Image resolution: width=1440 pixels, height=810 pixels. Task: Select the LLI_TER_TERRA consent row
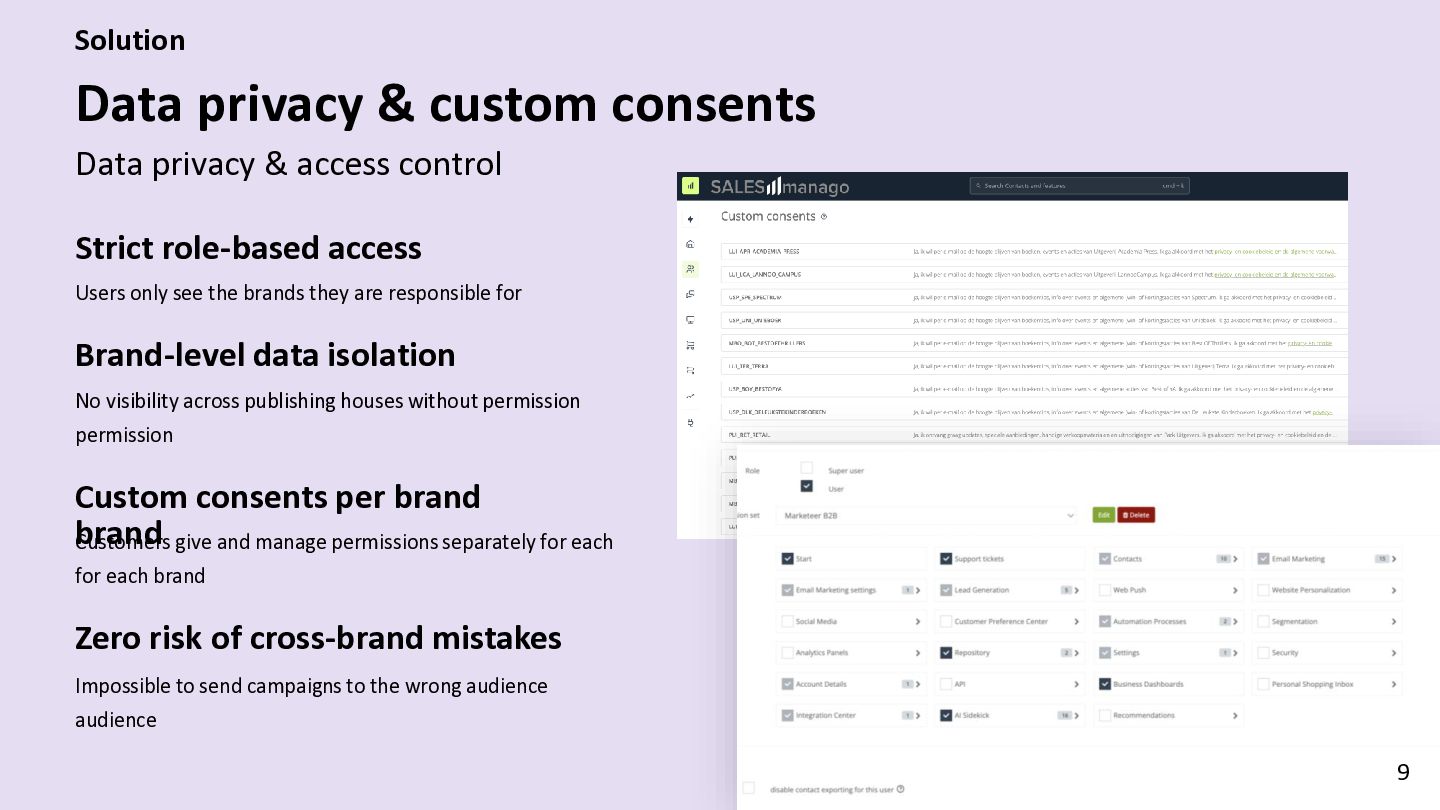[x=1034, y=366]
